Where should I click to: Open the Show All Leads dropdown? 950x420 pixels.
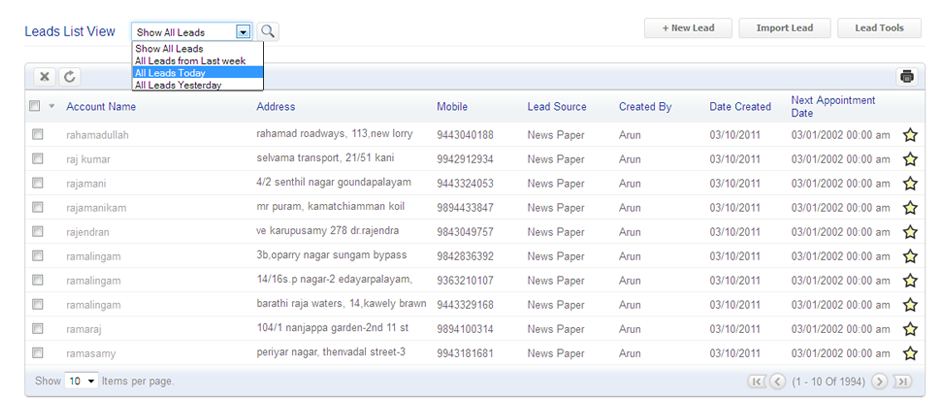click(243, 32)
